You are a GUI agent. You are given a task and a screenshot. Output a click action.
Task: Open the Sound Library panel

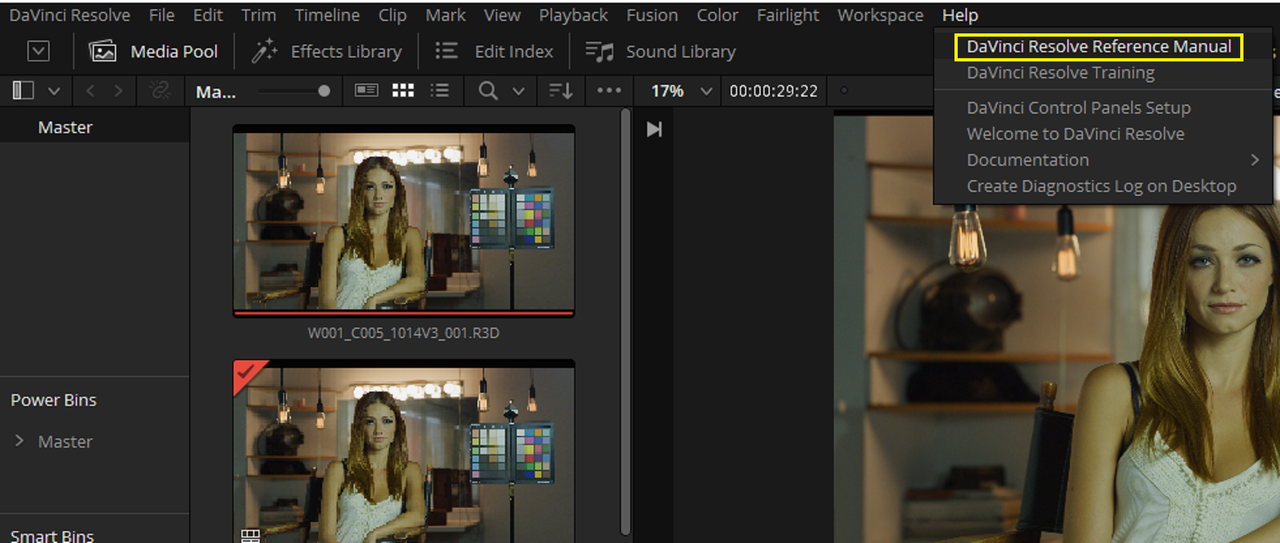pos(660,51)
